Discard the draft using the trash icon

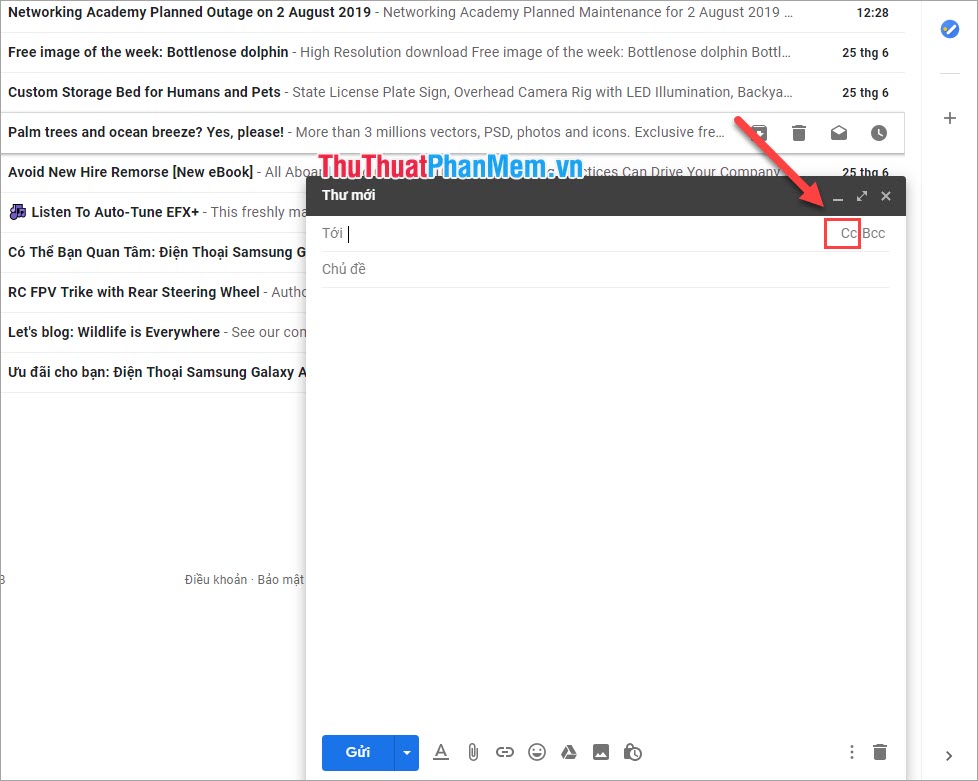(x=879, y=752)
